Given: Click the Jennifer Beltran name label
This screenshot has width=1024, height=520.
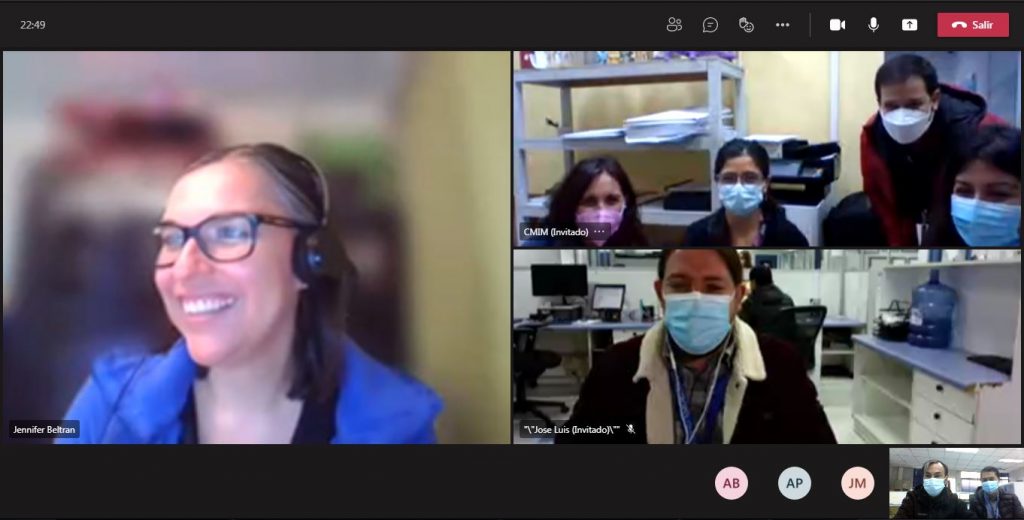Looking at the screenshot, I should point(44,429).
